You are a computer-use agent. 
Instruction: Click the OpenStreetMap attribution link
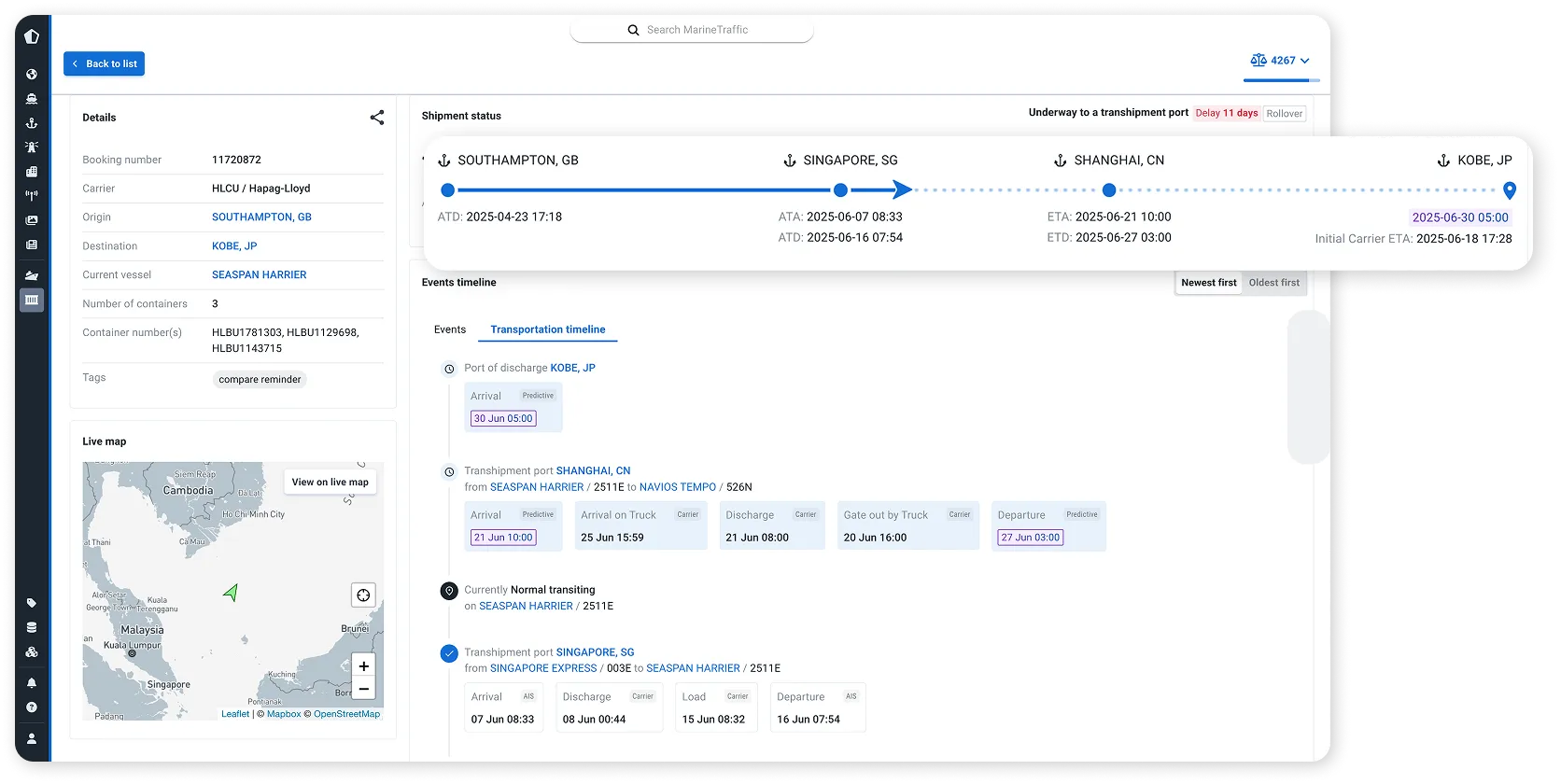click(346, 714)
